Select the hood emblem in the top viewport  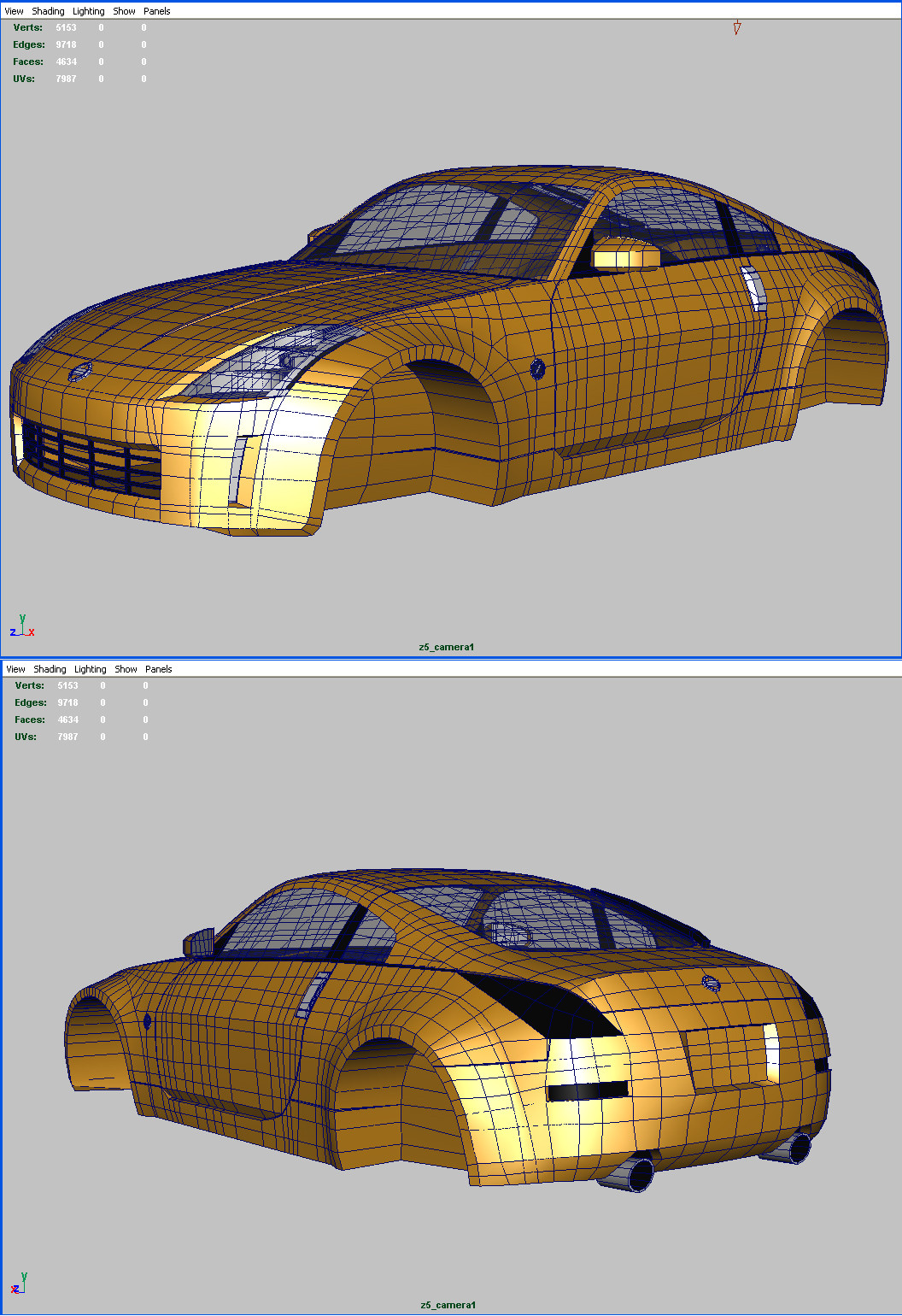[79, 372]
